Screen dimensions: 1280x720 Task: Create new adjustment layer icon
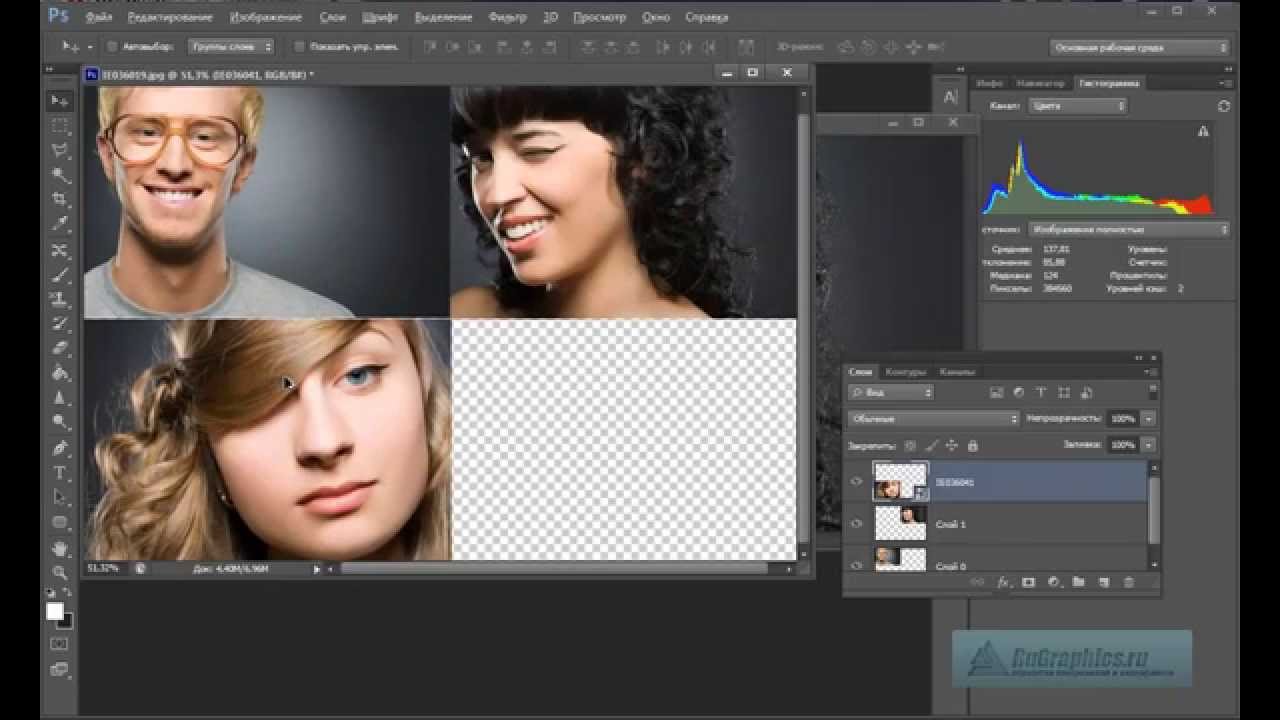(1053, 582)
